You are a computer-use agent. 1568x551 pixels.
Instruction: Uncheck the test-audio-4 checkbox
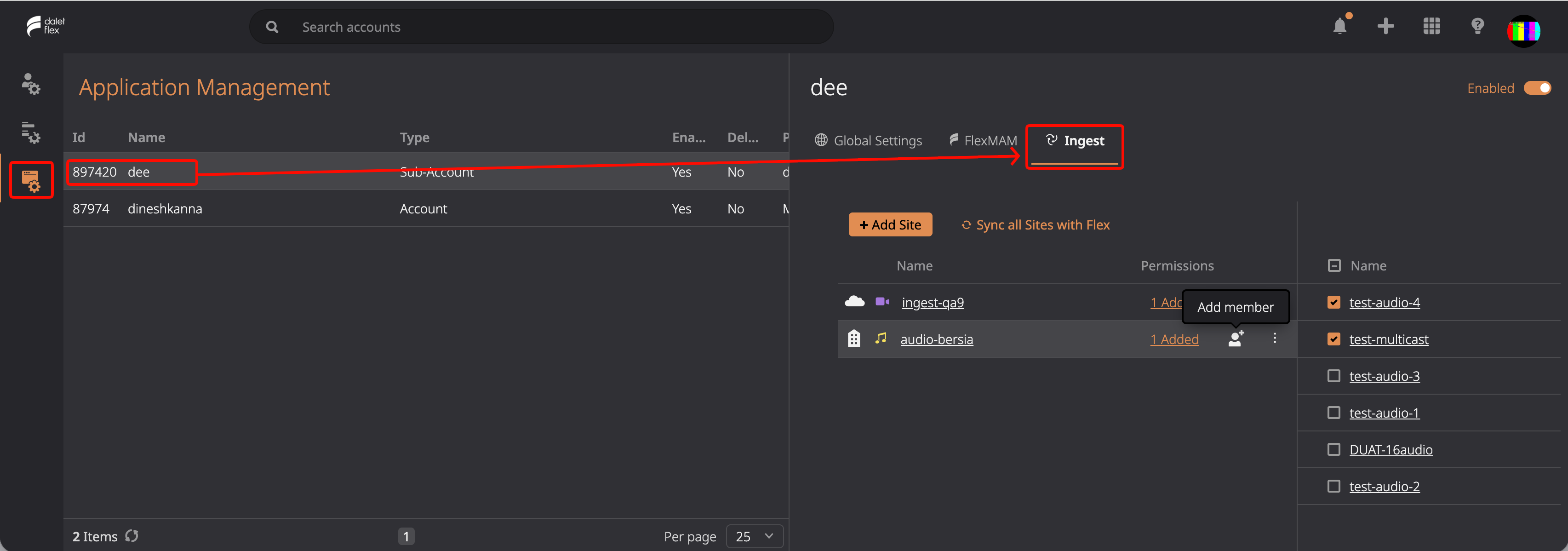coord(1333,302)
